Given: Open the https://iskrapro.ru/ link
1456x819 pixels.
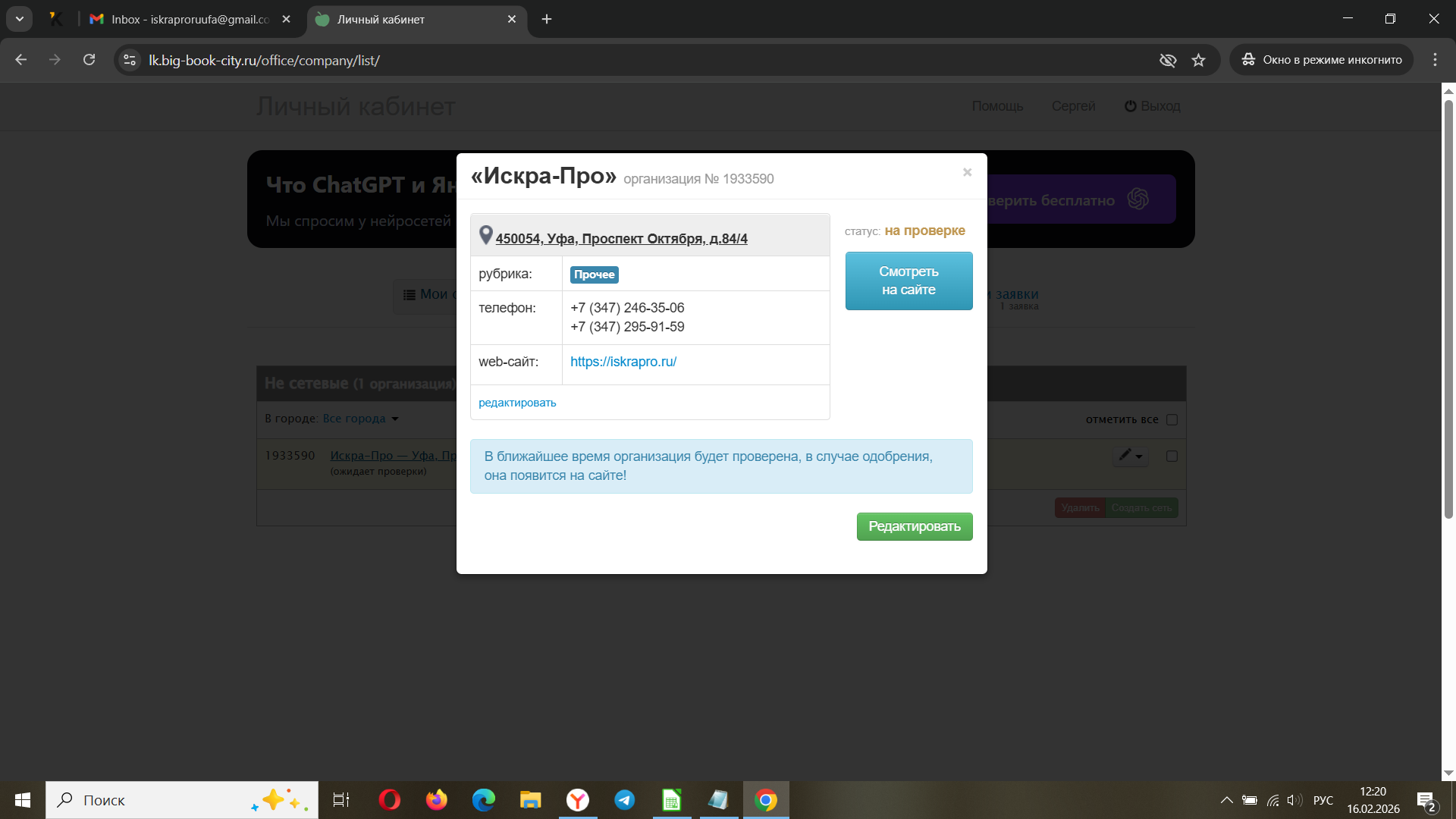Looking at the screenshot, I should coord(623,362).
